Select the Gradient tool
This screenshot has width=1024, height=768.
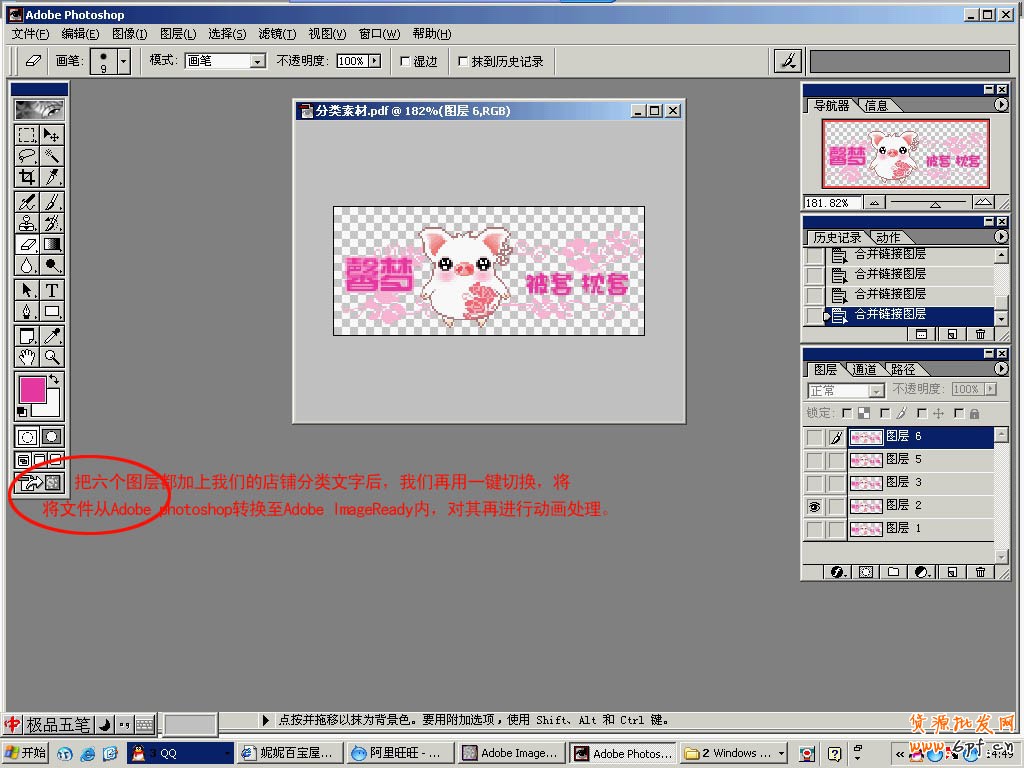tap(52, 244)
